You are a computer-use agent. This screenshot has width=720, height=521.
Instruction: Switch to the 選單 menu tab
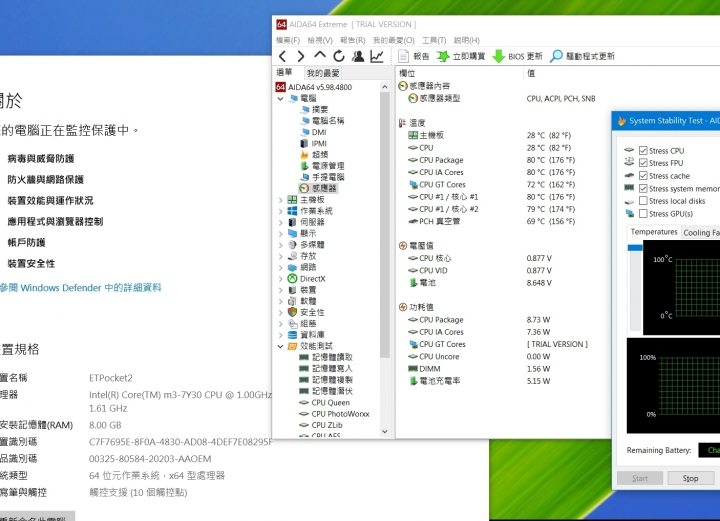point(284,72)
